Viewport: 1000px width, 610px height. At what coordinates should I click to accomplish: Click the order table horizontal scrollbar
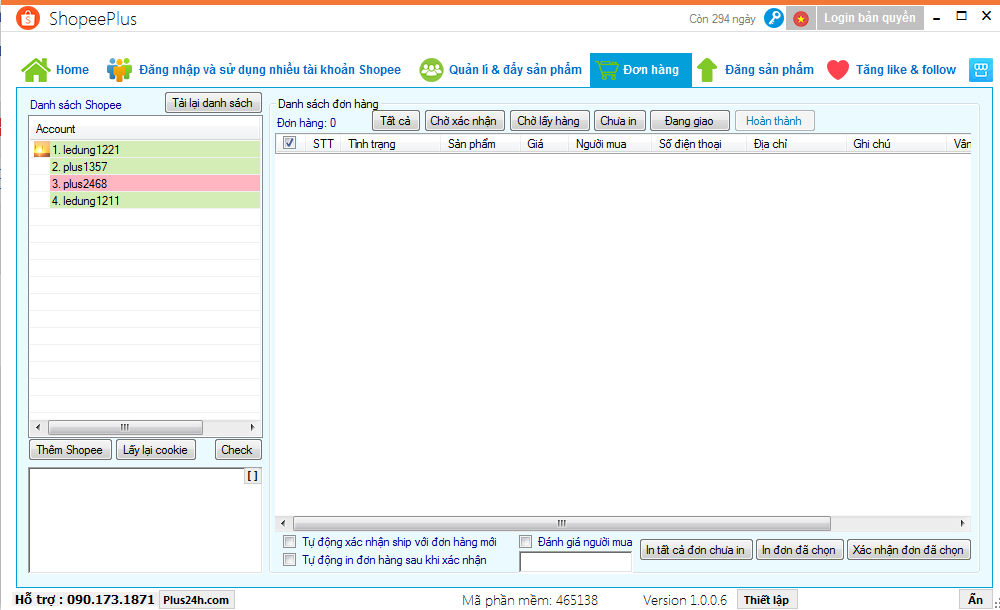tap(561, 523)
